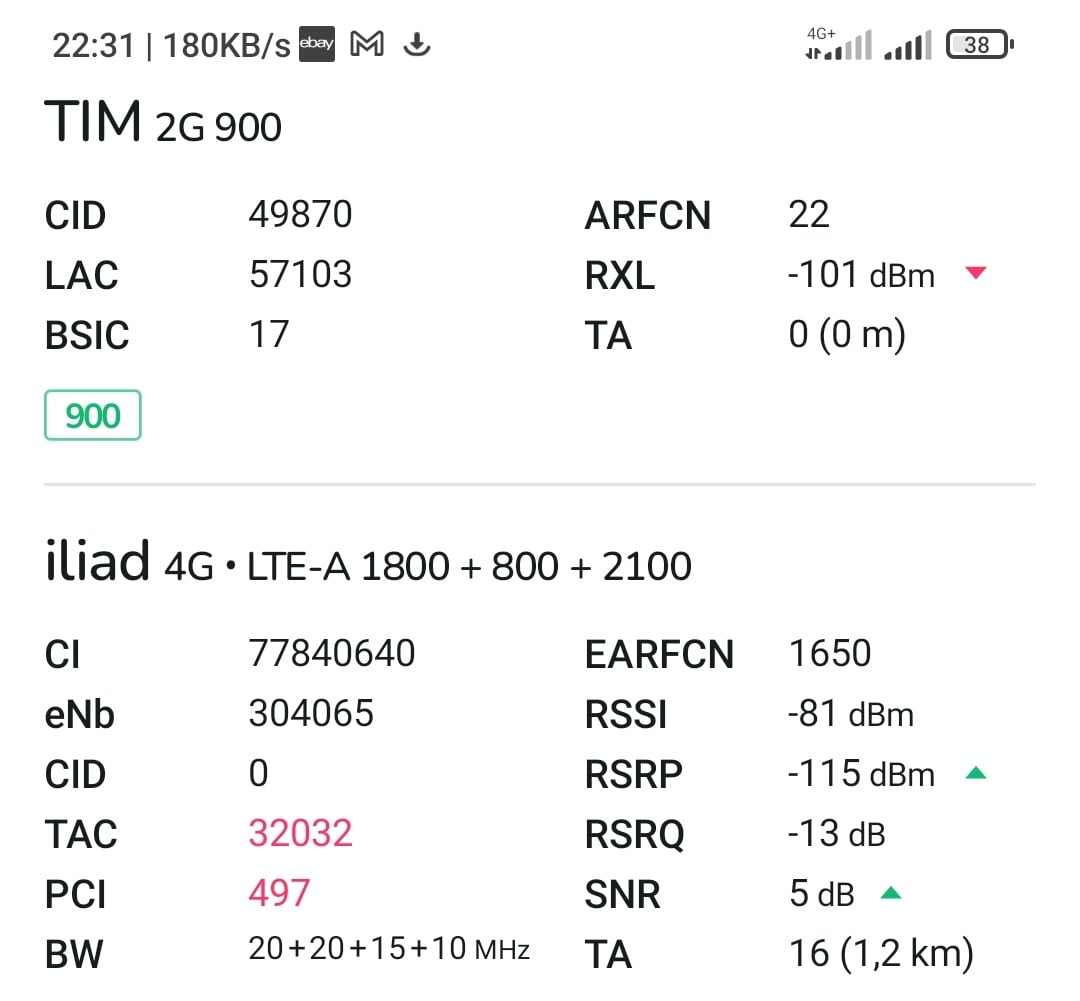Screen dimensions: 1080x1001
Task: Tap the 4G+ signal strength icon
Action: pyautogui.click(x=839, y=44)
